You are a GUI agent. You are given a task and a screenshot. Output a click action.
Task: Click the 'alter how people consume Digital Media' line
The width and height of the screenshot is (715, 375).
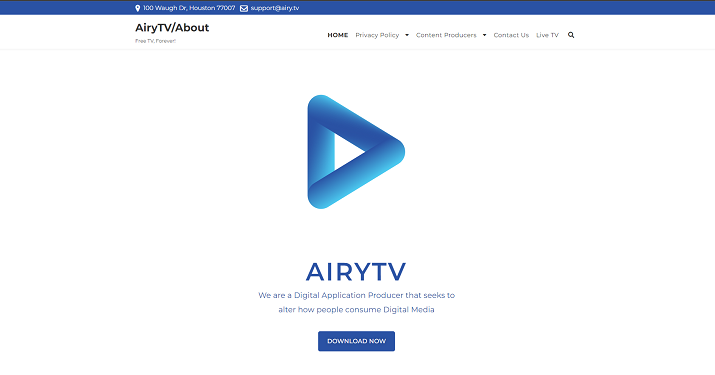point(356,310)
